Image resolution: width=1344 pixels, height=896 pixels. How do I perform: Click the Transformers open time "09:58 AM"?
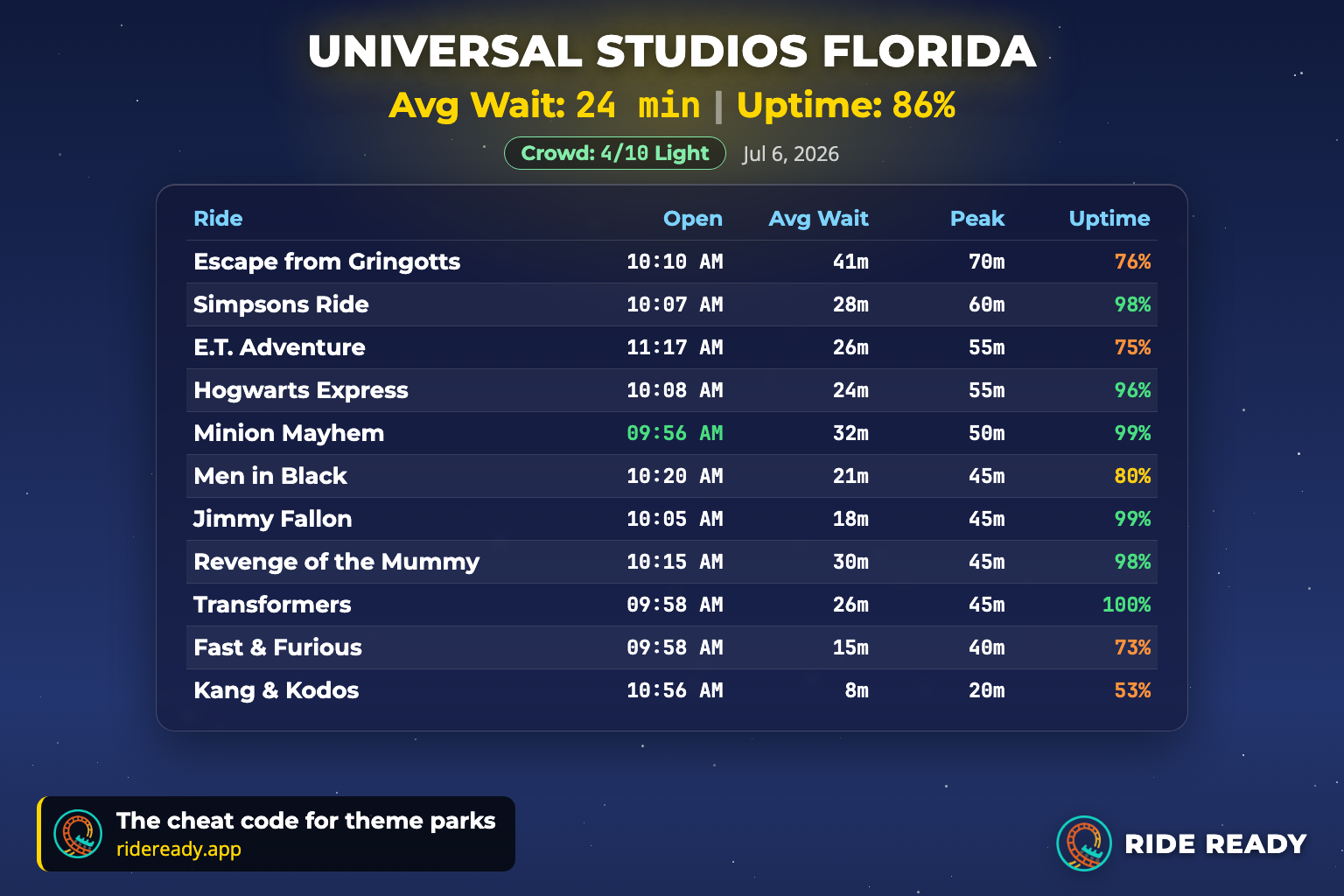[x=675, y=605]
